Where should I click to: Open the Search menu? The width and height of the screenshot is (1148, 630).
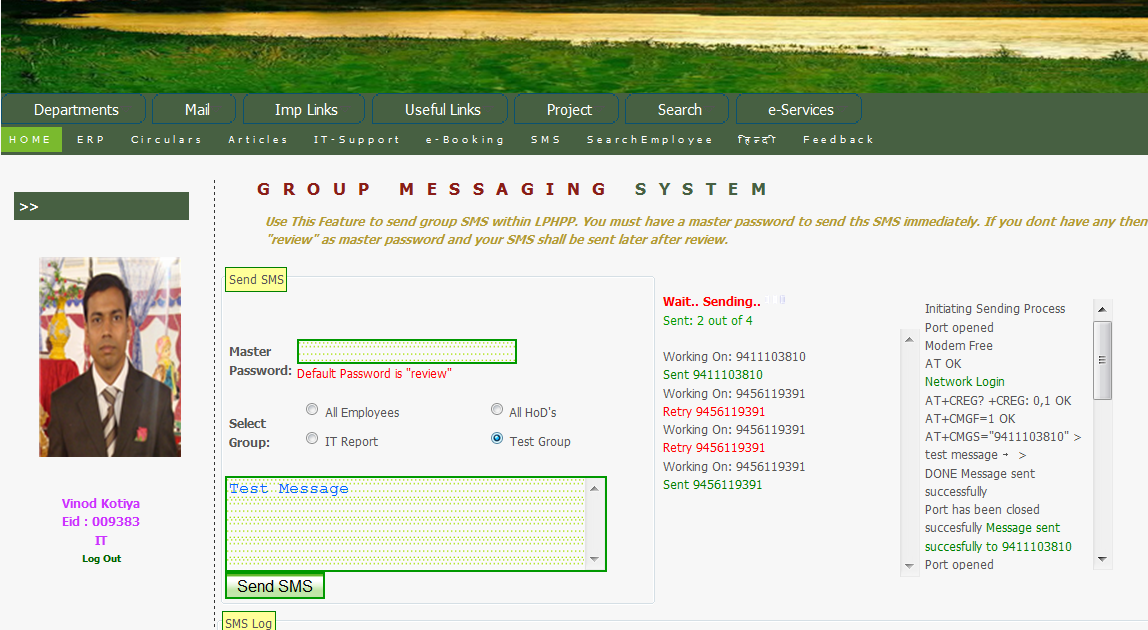coord(677,109)
